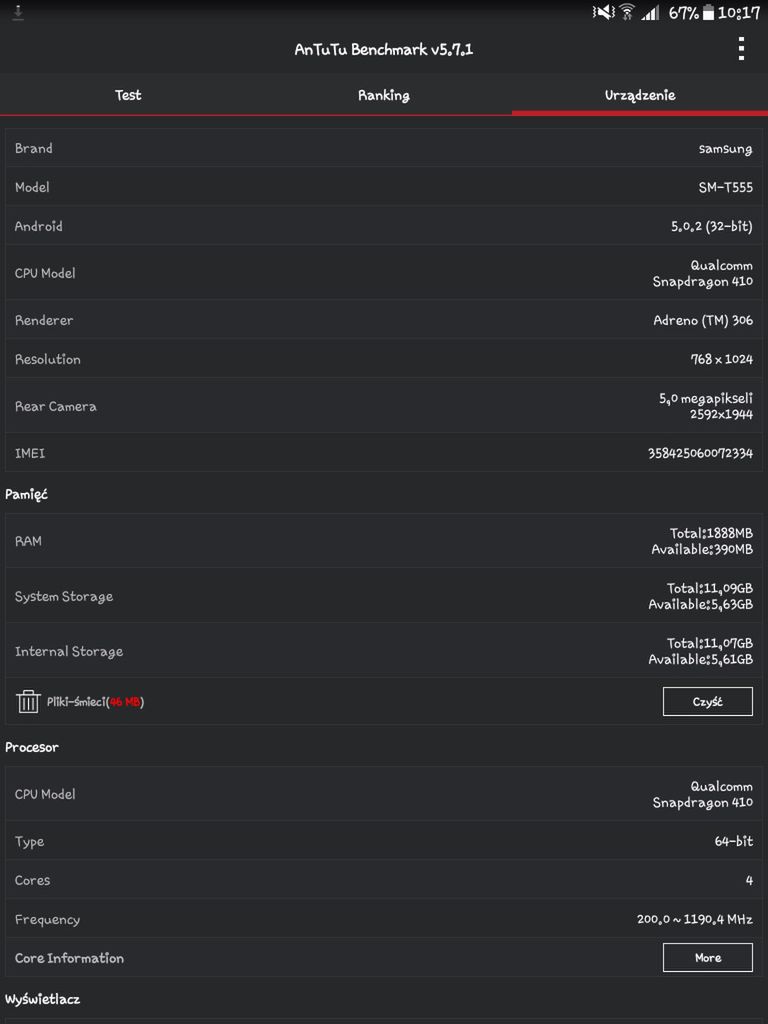Tap the System Storage row
Viewport: 768px width, 1024px height.
click(384, 596)
